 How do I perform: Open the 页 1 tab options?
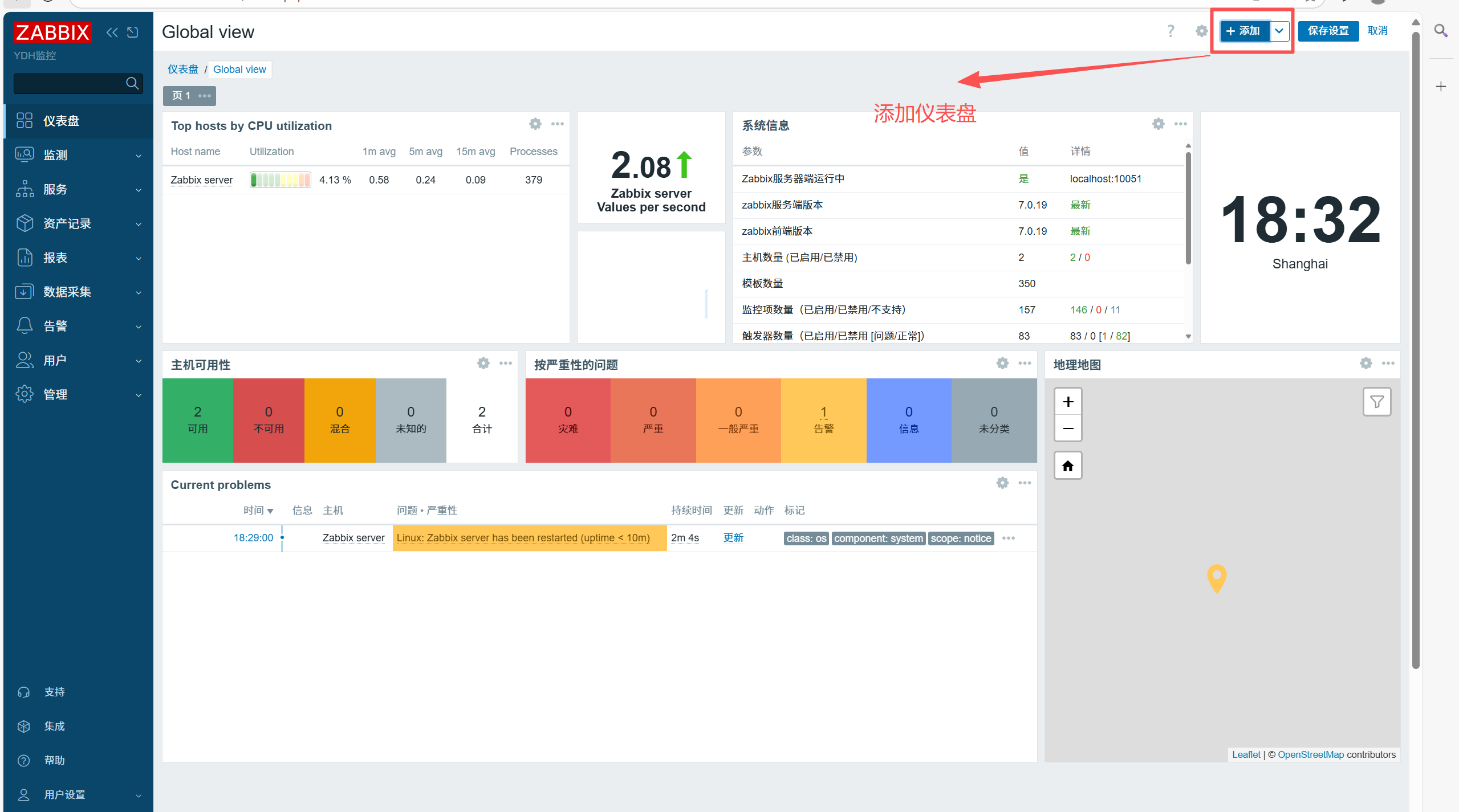coord(204,96)
